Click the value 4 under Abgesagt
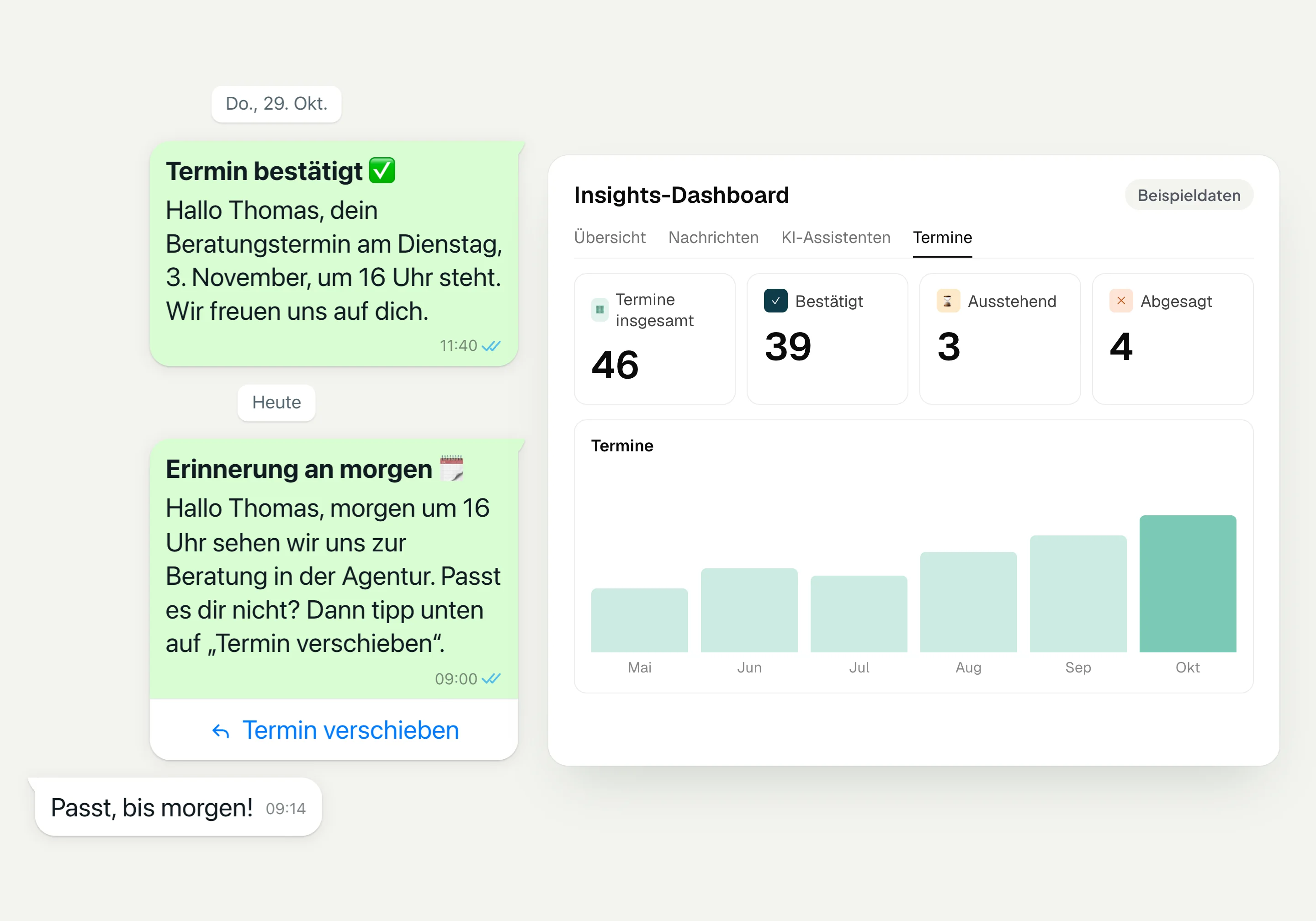Image resolution: width=1316 pixels, height=921 pixels. 1120,347
